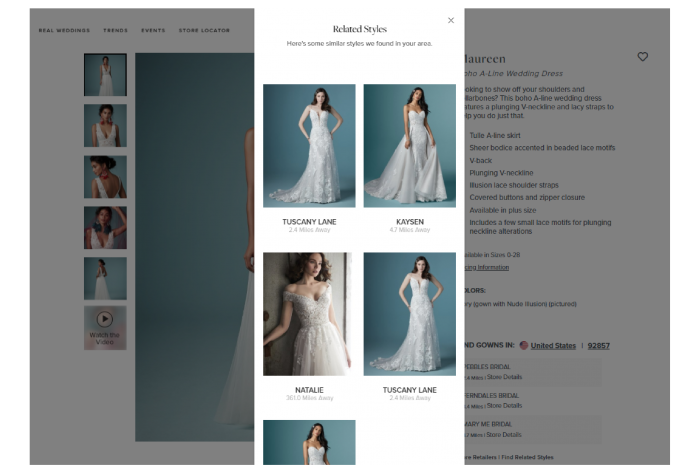This screenshot has height=473, width=700.
Task: Go to the Events page
Action: [153, 30]
